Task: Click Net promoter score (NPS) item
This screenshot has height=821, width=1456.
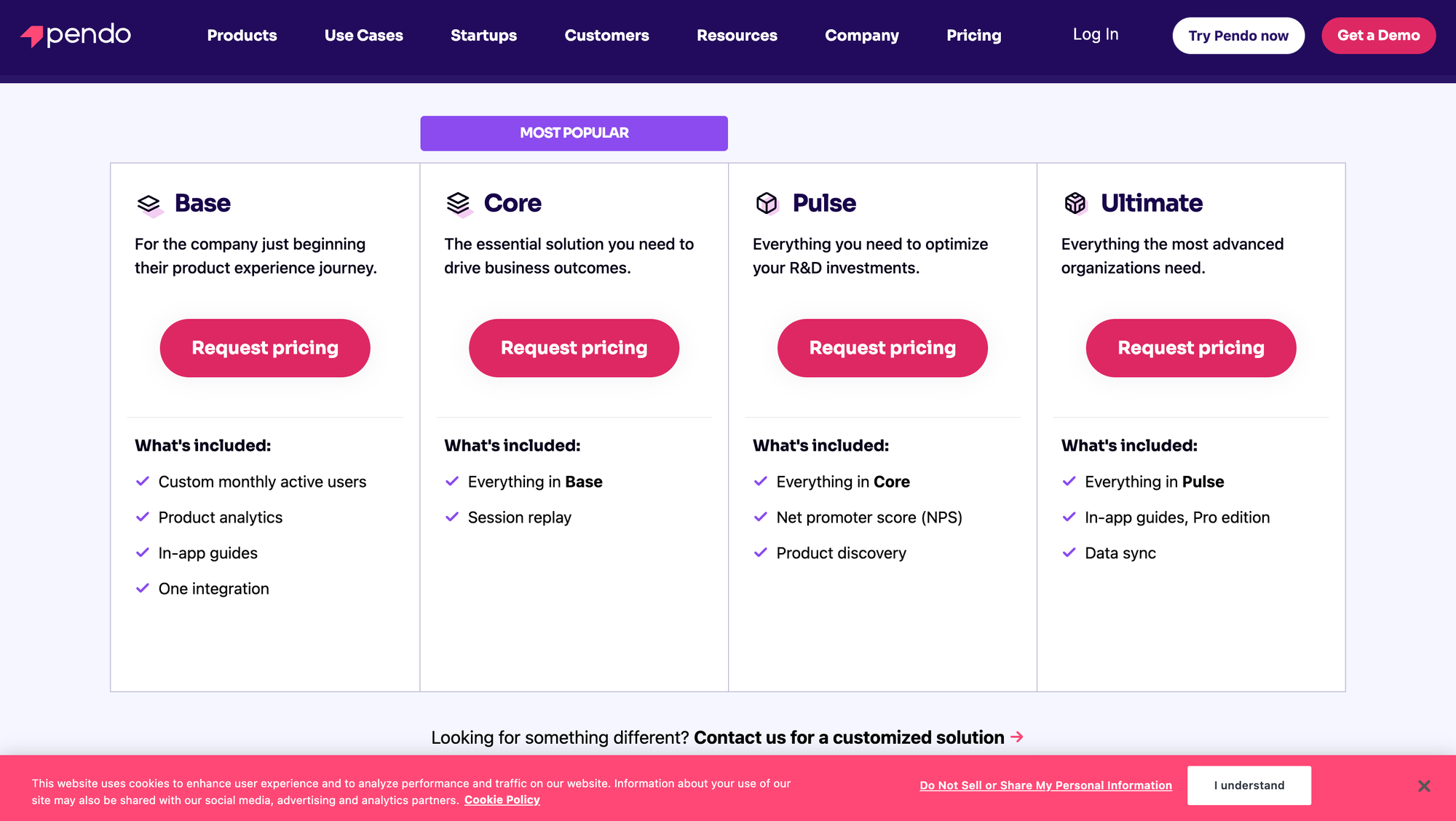Action: (869, 517)
